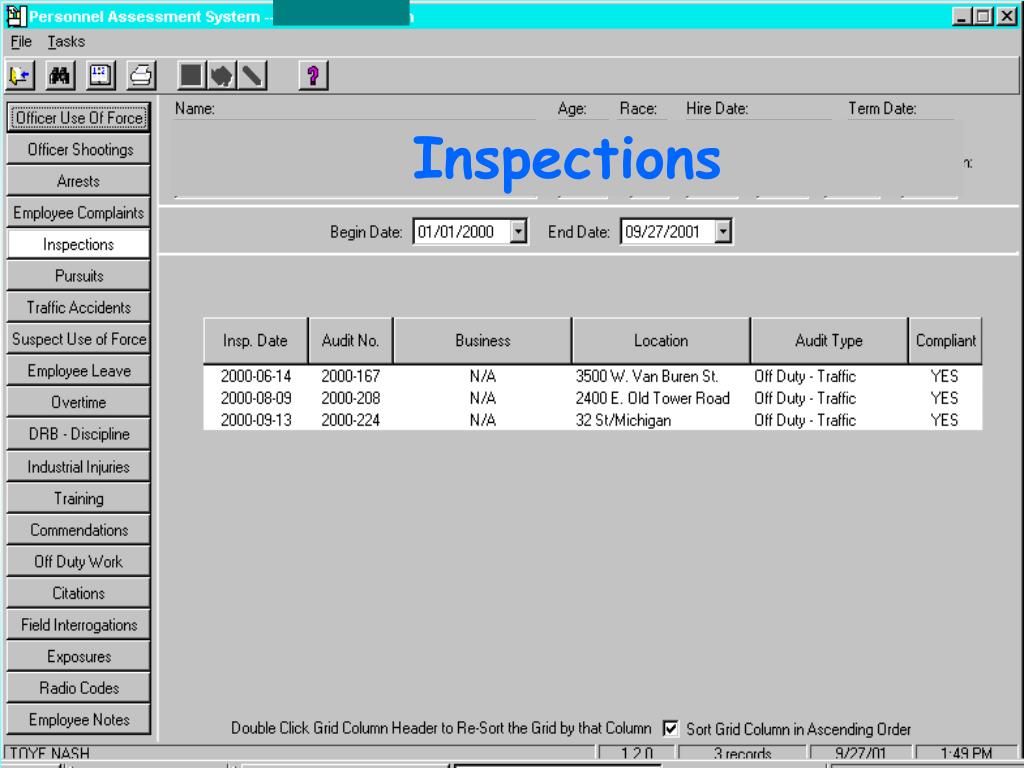Click the Audit No. column header
This screenshot has width=1024, height=768.
(351, 340)
